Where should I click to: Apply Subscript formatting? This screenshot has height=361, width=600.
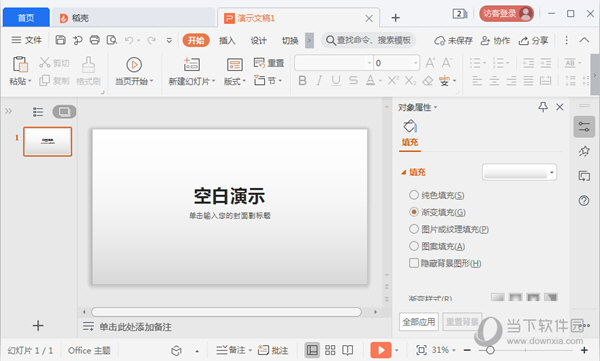[410, 80]
